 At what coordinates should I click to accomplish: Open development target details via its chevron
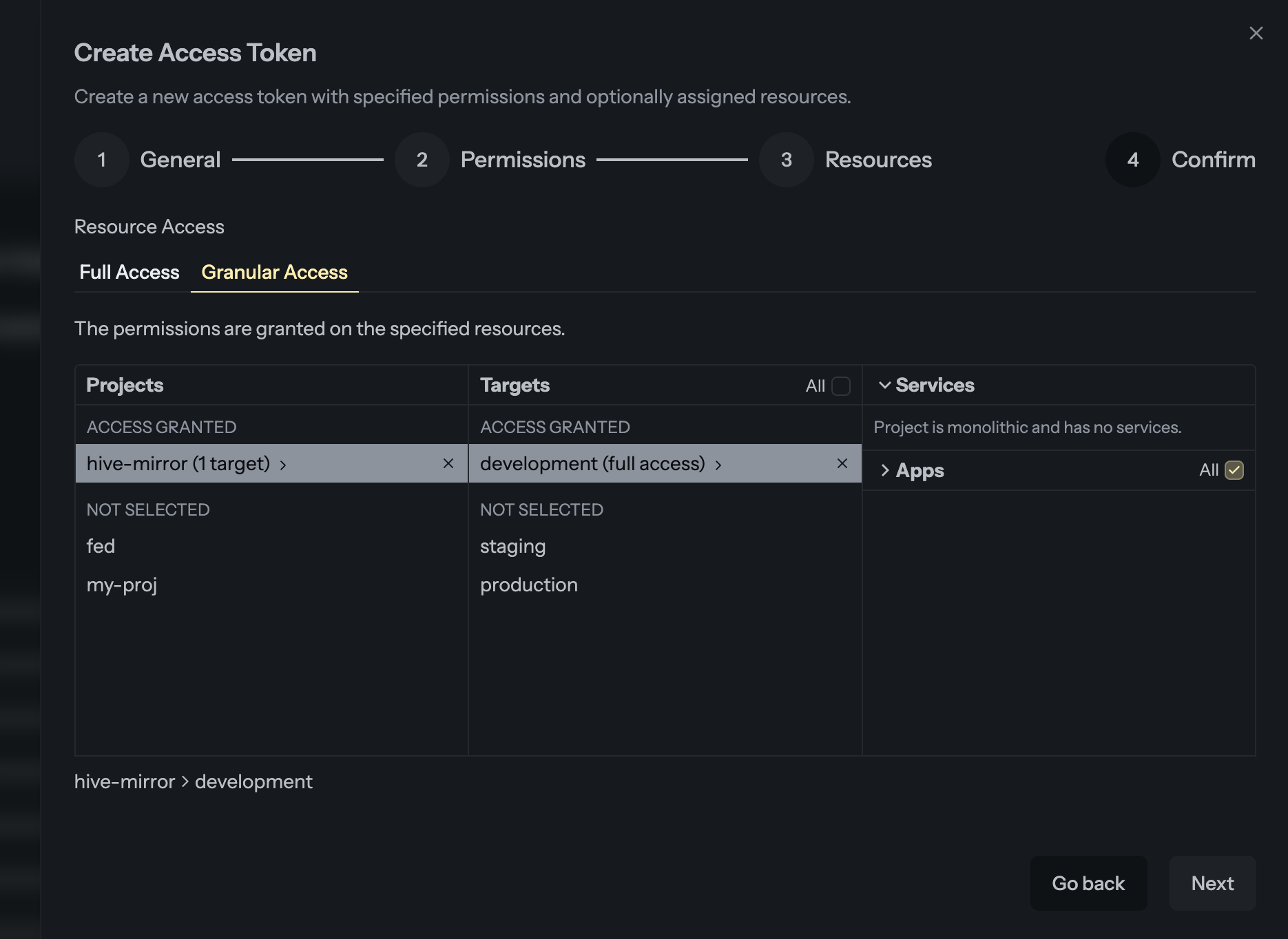[719, 465]
